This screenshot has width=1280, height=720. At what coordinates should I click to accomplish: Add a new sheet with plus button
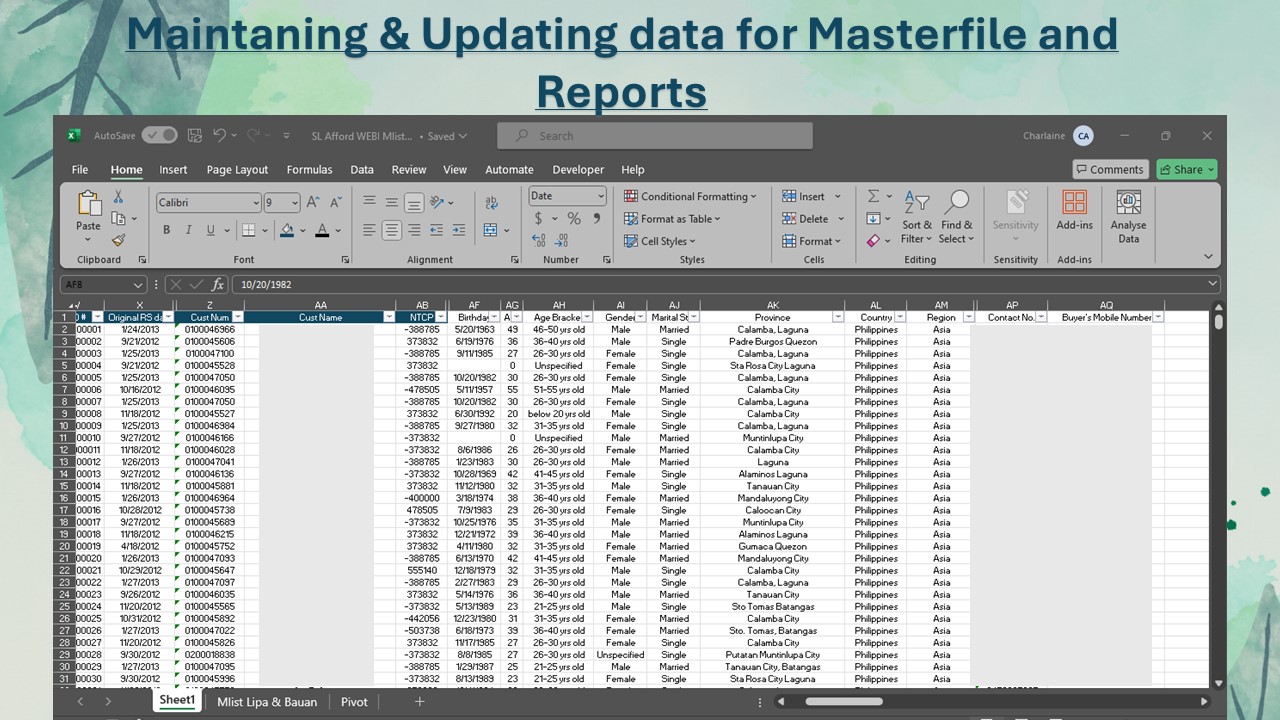(x=420, y=702)
